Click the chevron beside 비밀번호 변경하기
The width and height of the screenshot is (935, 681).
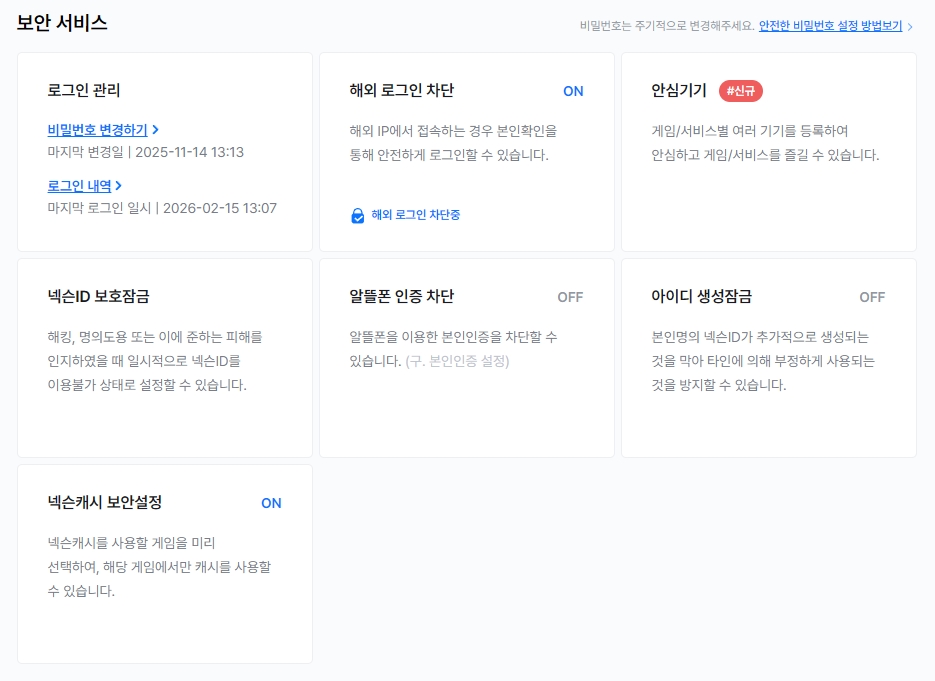pos(156,130)
